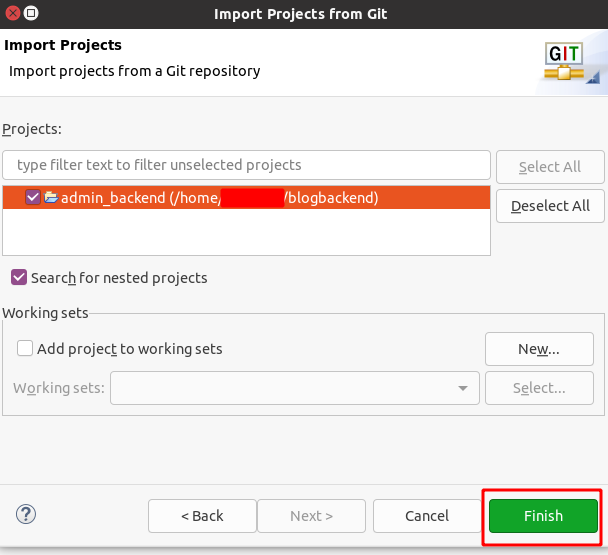
Task: Select the admin_backend project row
Action: 246,197
